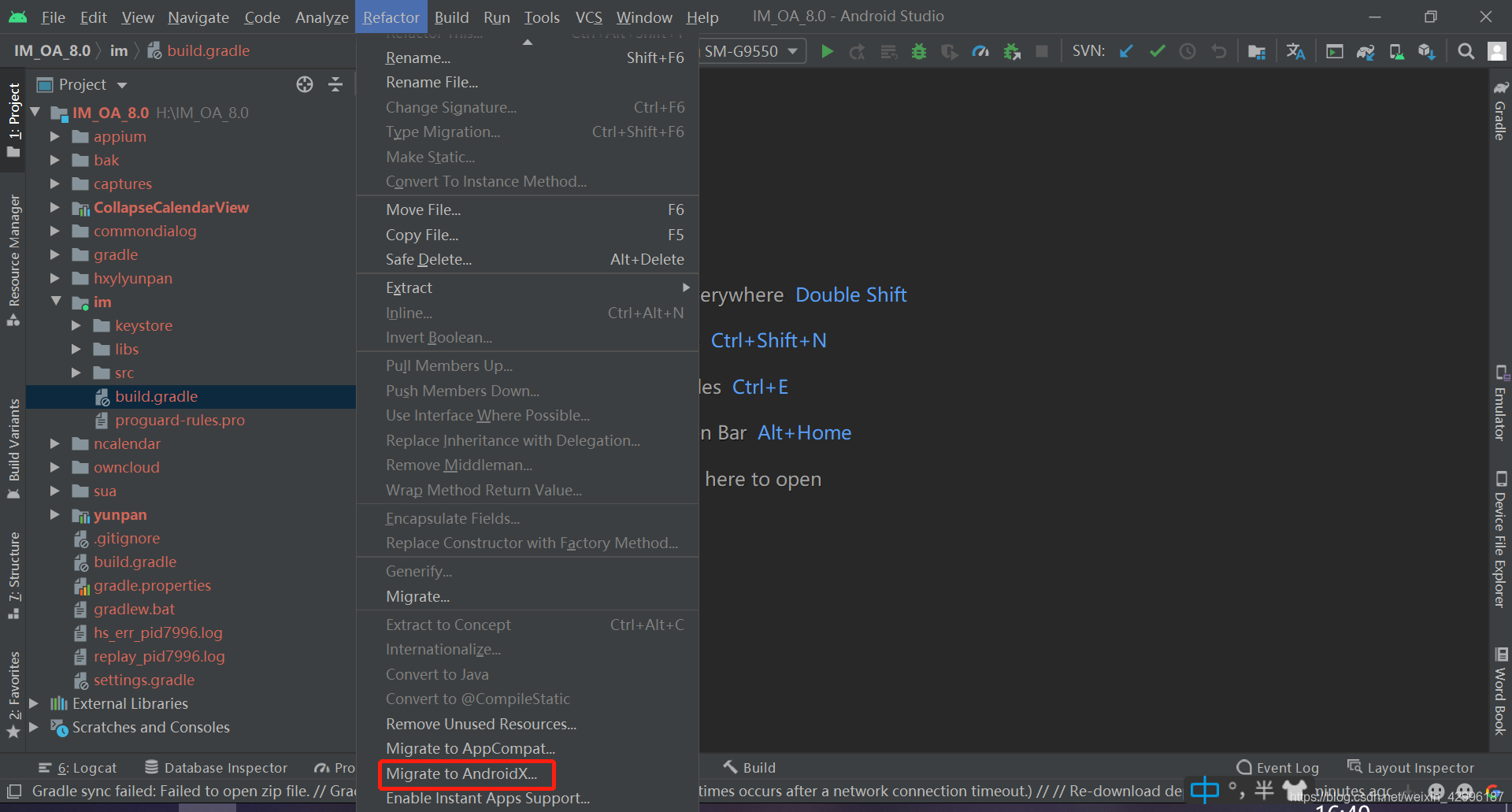The width and height of the screenshot is (1512, 812).
Task: Toggle the Project tool window tab
Action: click(x=13, y=120)
